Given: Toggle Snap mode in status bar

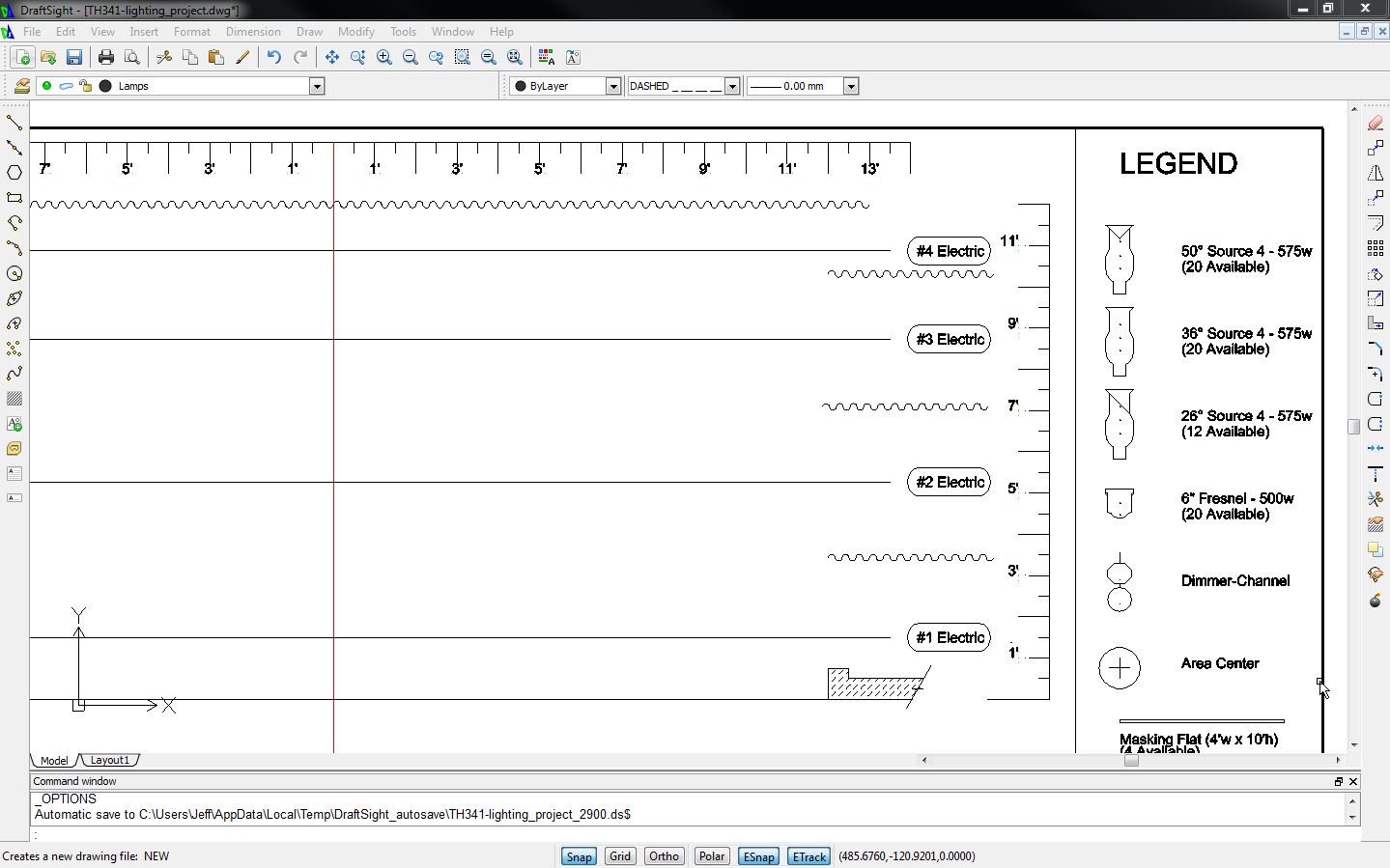Looking at the screenshot, I should 579,856.
